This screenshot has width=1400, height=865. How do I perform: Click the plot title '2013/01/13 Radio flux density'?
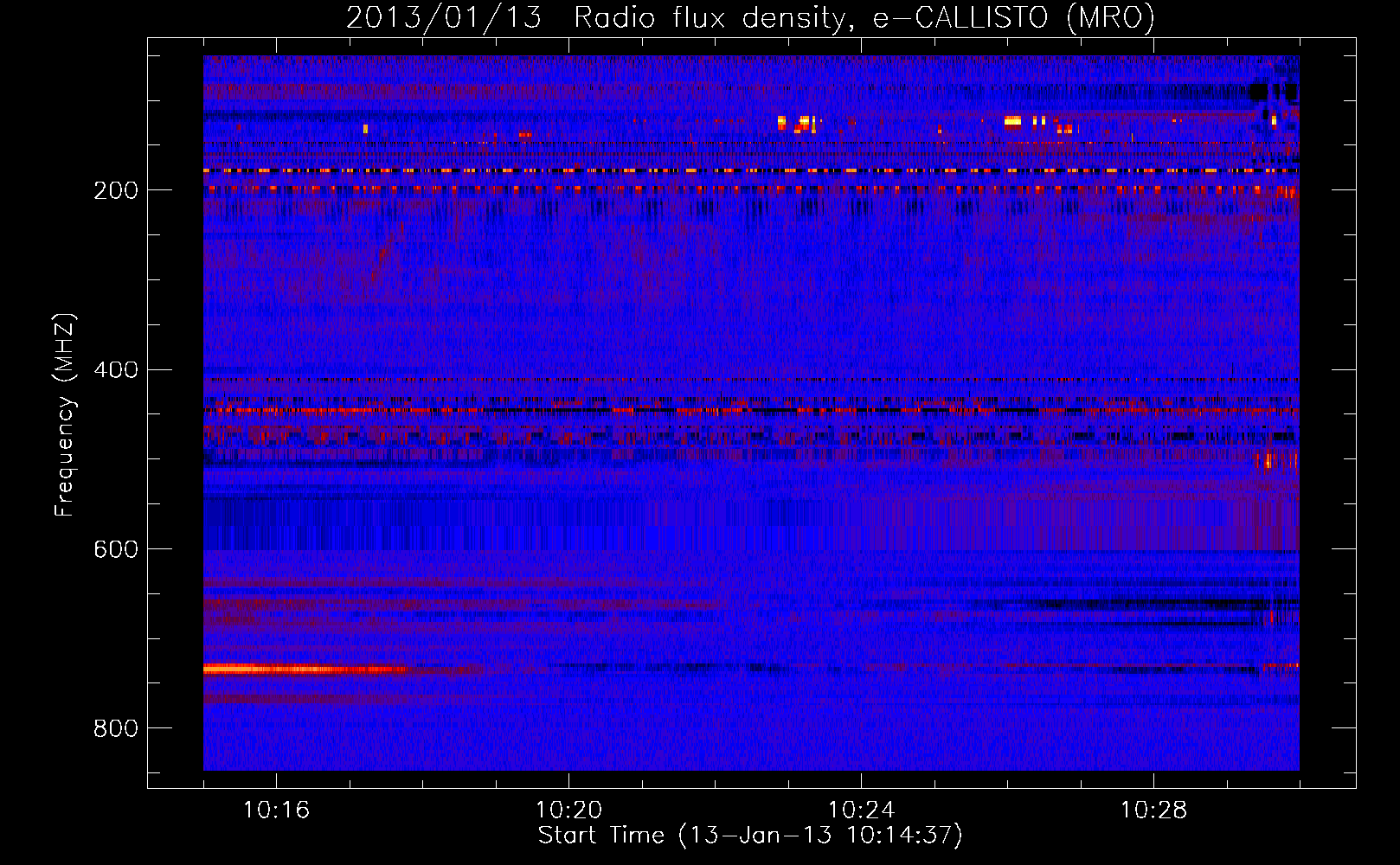tap(751, 17)
